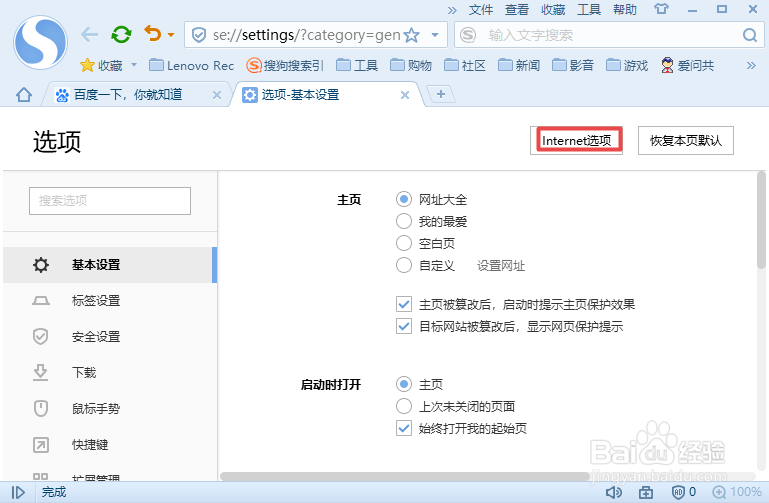769x503 pixels.
Task: Select 主页 under 启动时打开
Action: pos(404,384)
